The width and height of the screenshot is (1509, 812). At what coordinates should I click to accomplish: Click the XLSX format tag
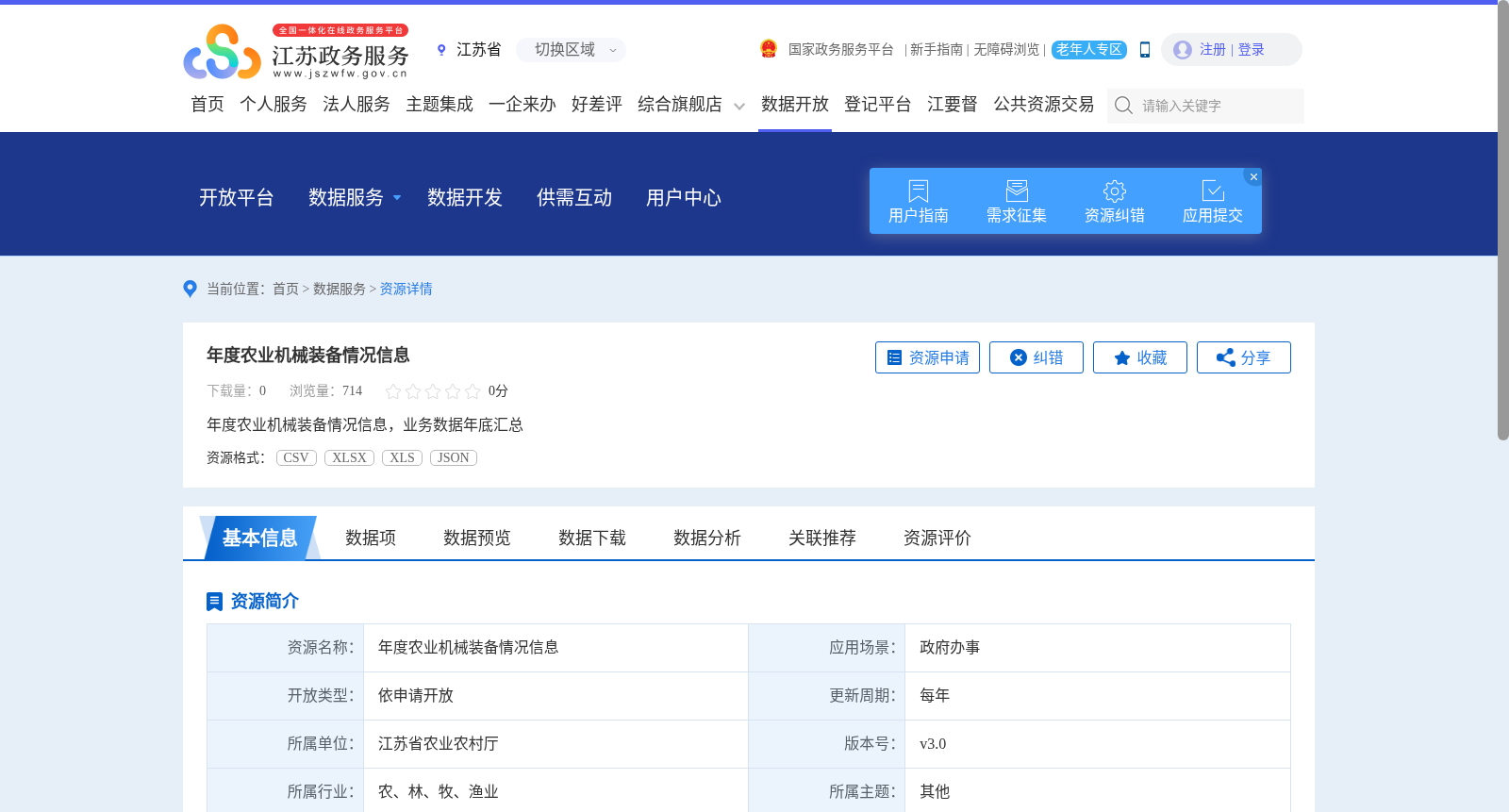[349, 457]
